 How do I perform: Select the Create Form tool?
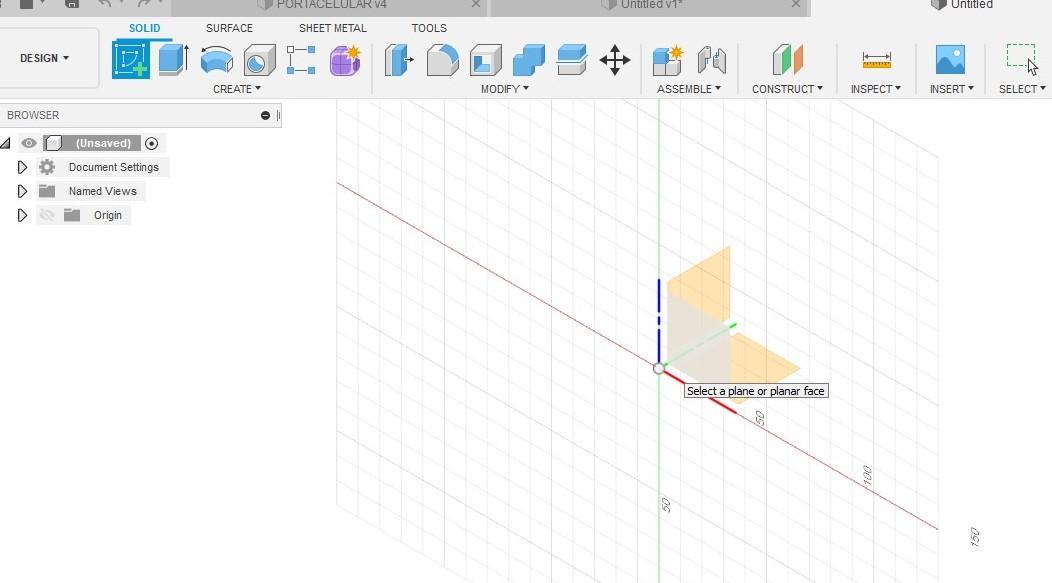click(346, 60)
